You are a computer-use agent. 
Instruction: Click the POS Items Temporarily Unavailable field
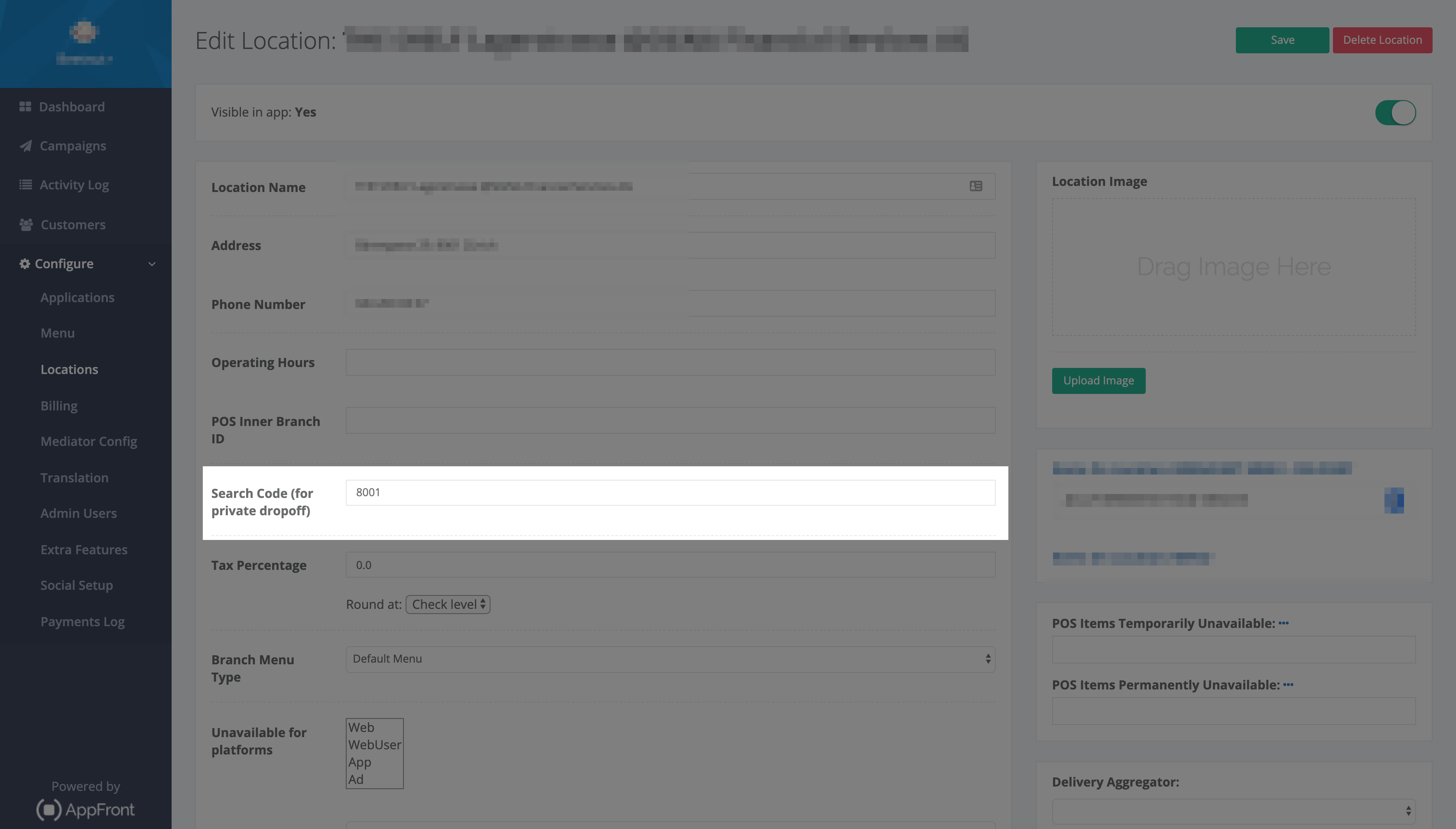[1233, 650]
